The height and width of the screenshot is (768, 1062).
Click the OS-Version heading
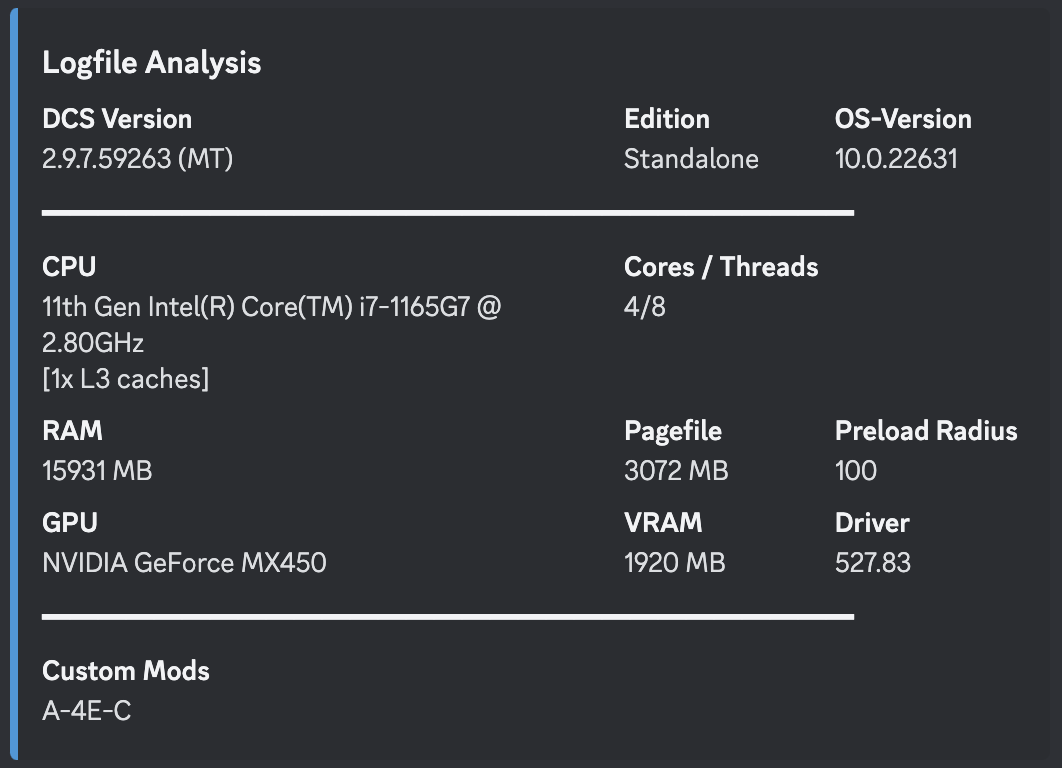(904, 119)
